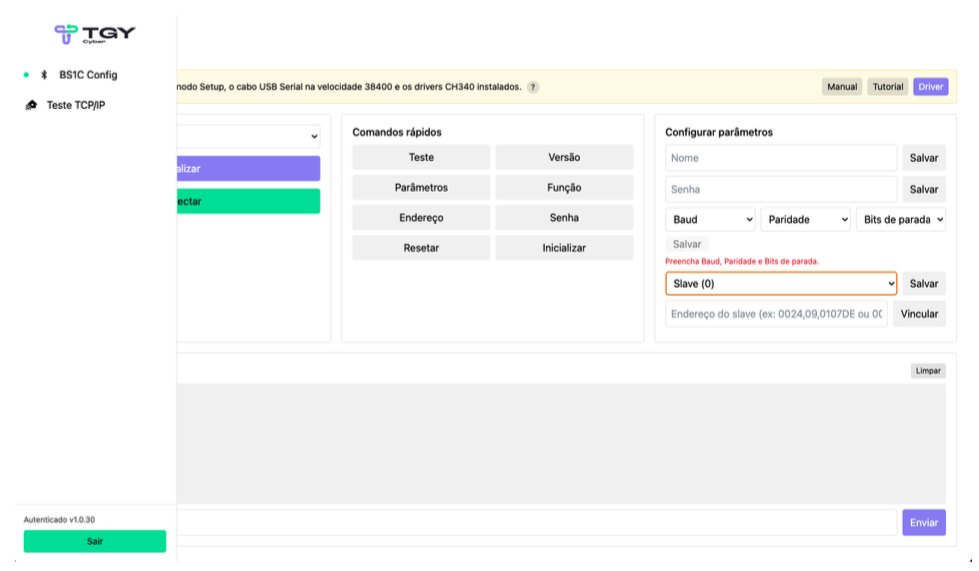
Task: Click the TGY Cyber logo
Action: (94, 34)
